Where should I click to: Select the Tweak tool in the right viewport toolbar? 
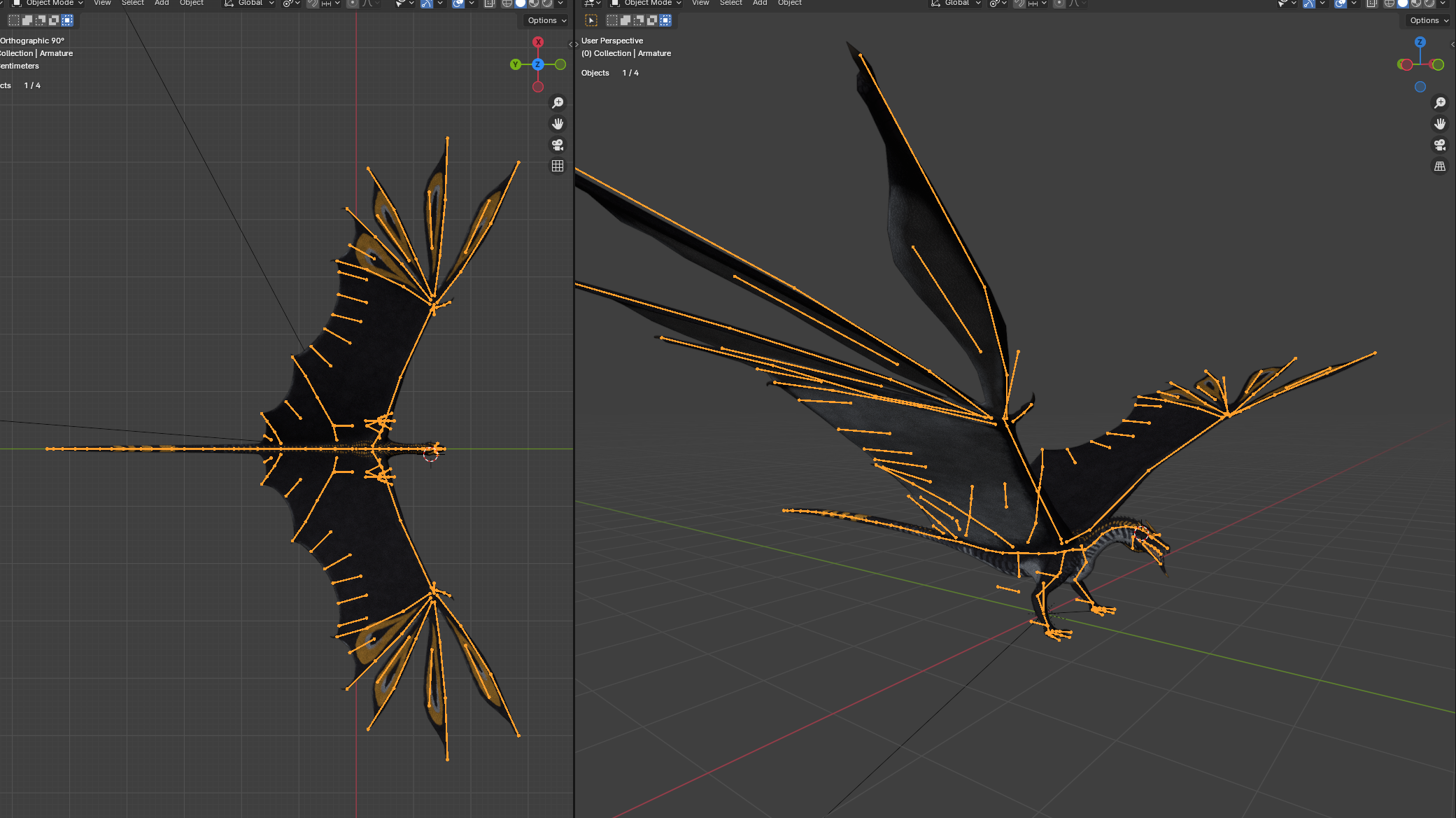[592, 20]
